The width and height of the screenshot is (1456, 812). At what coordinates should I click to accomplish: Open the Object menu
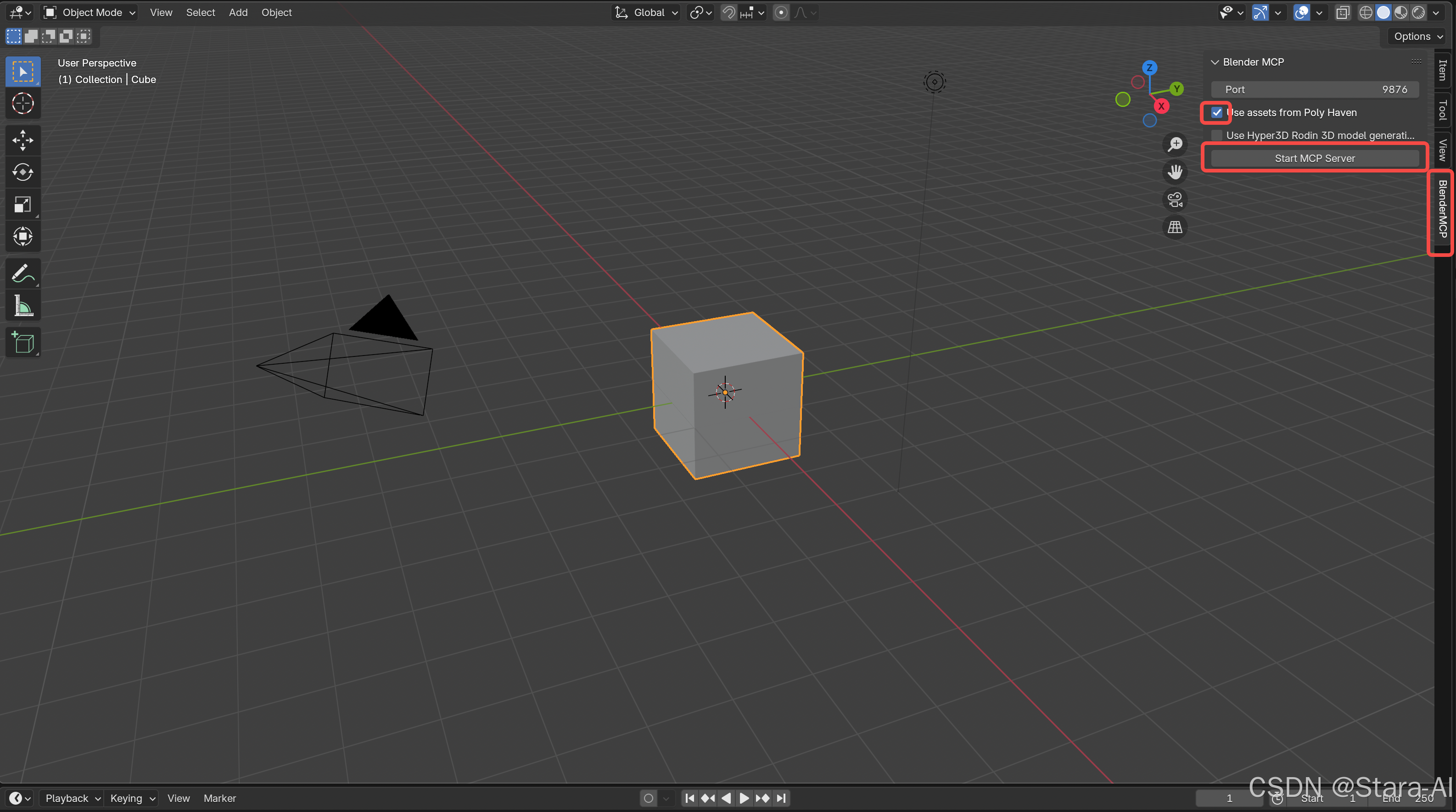[x=276, y=12]
